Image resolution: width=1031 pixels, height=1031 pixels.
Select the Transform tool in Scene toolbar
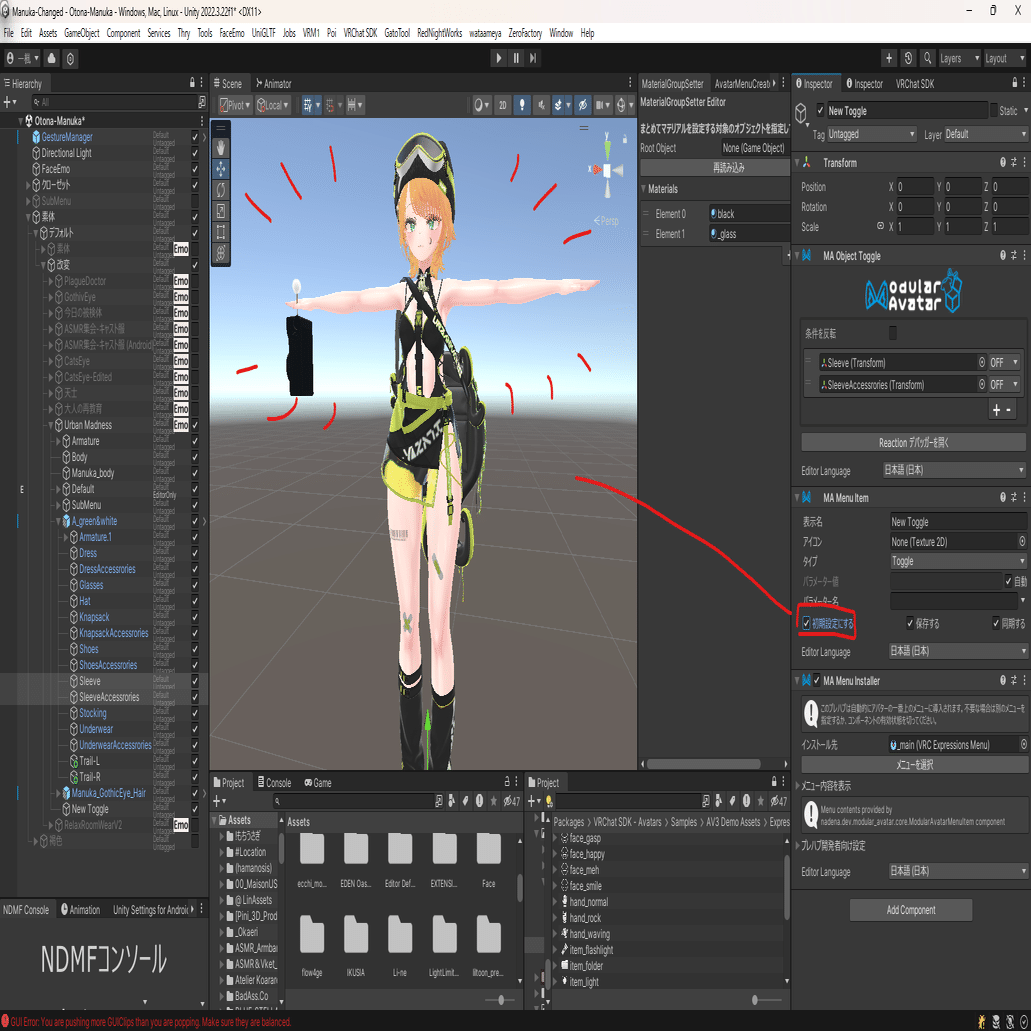[x=220, y=252]
